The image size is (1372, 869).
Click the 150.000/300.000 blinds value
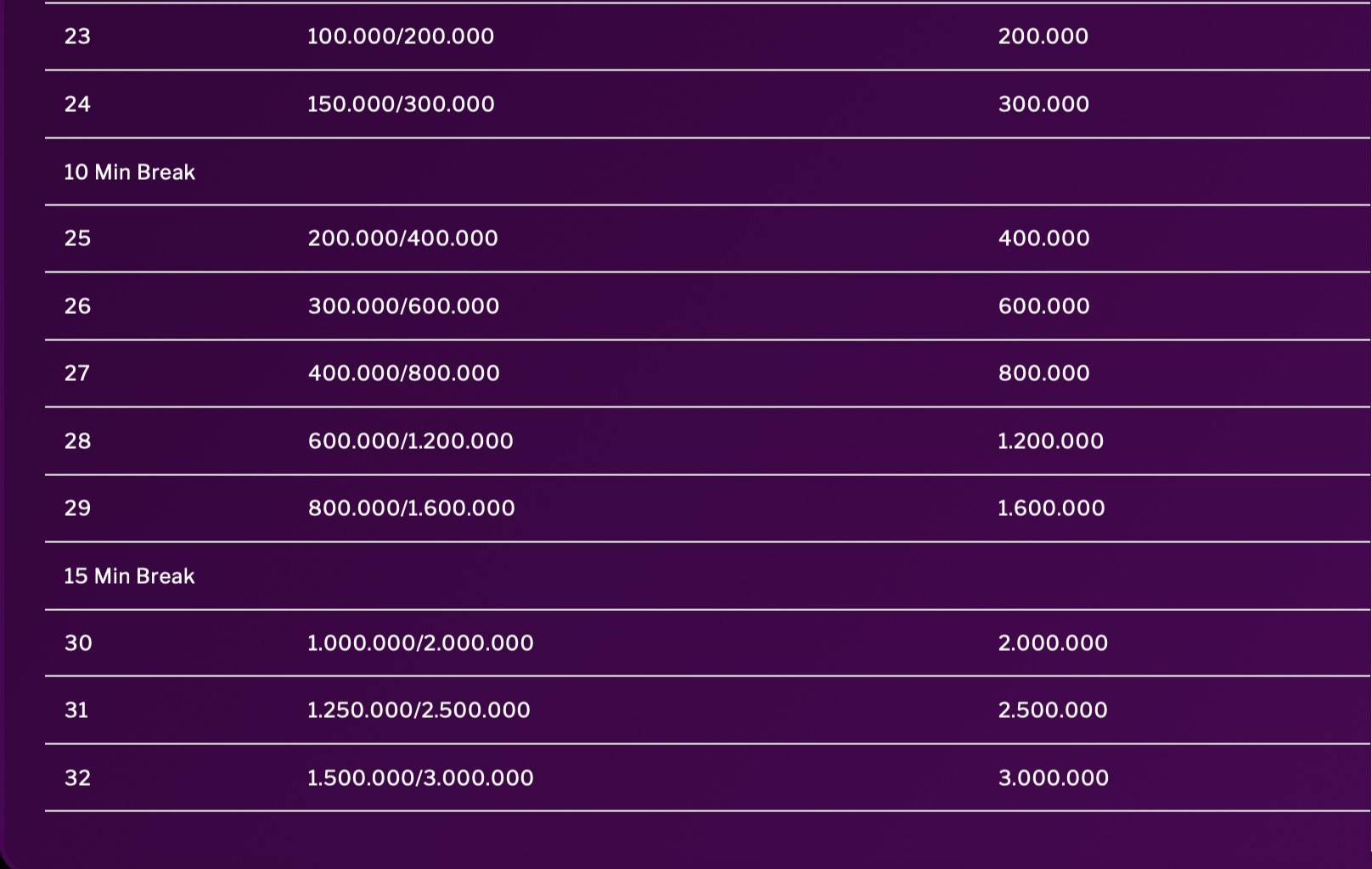400,104
